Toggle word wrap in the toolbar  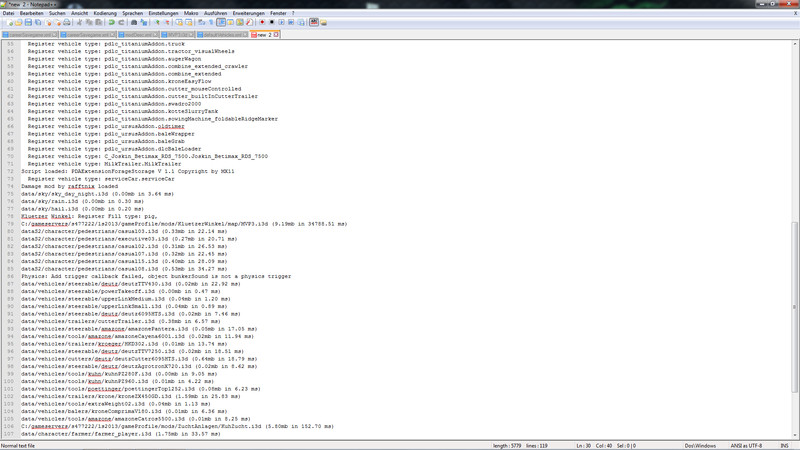click(x=202, y=22)
